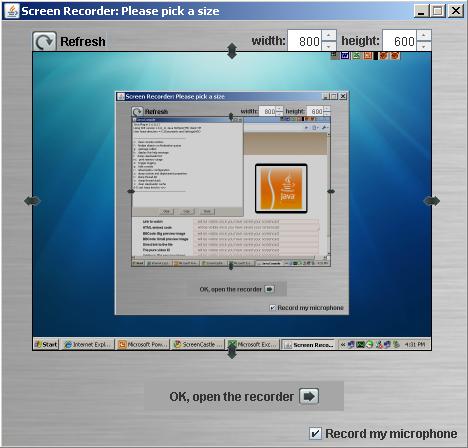
Task: Click the orange Java logo in the preview
Action: pyautogui.click(x=281, y=188)
